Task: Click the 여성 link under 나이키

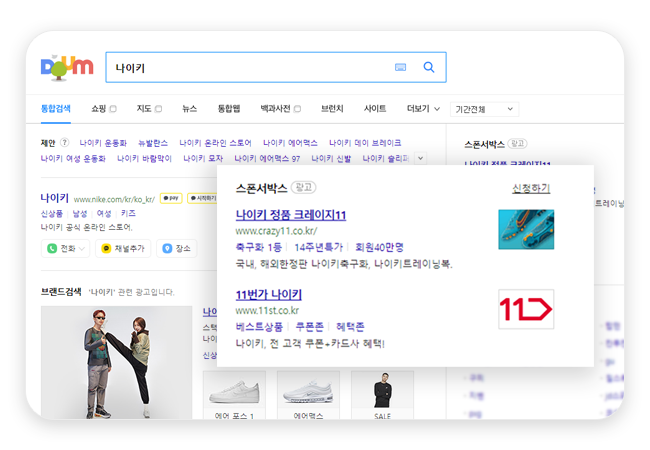Action: click(x=104, y=213)
